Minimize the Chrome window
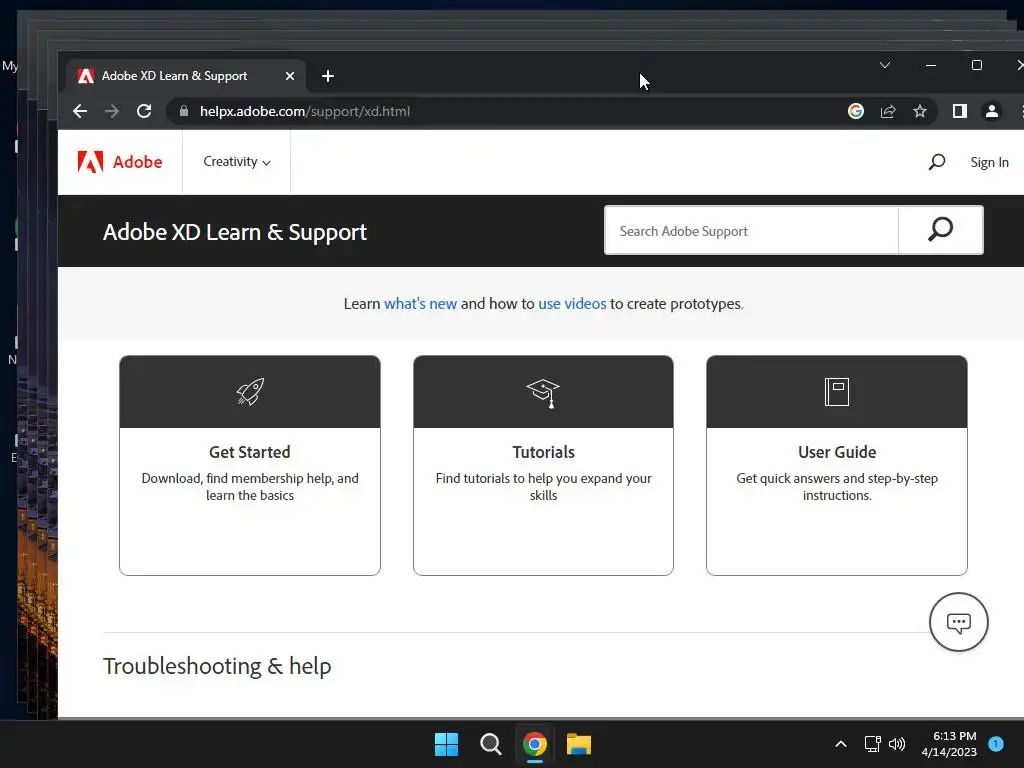This screenshot has height=768, width=1024. click(931, 65)
